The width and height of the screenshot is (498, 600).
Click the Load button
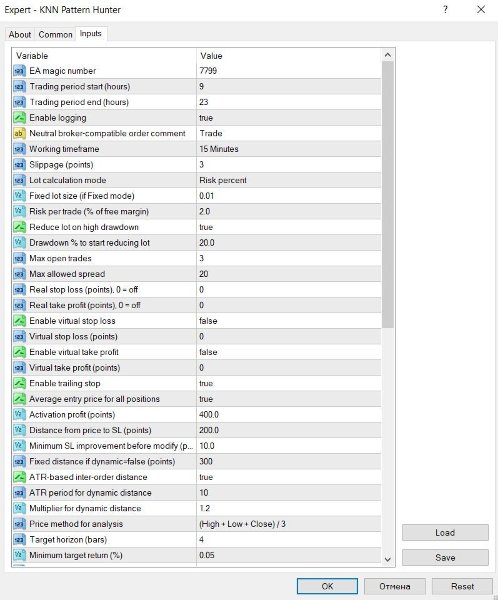[x=445, y=533]
